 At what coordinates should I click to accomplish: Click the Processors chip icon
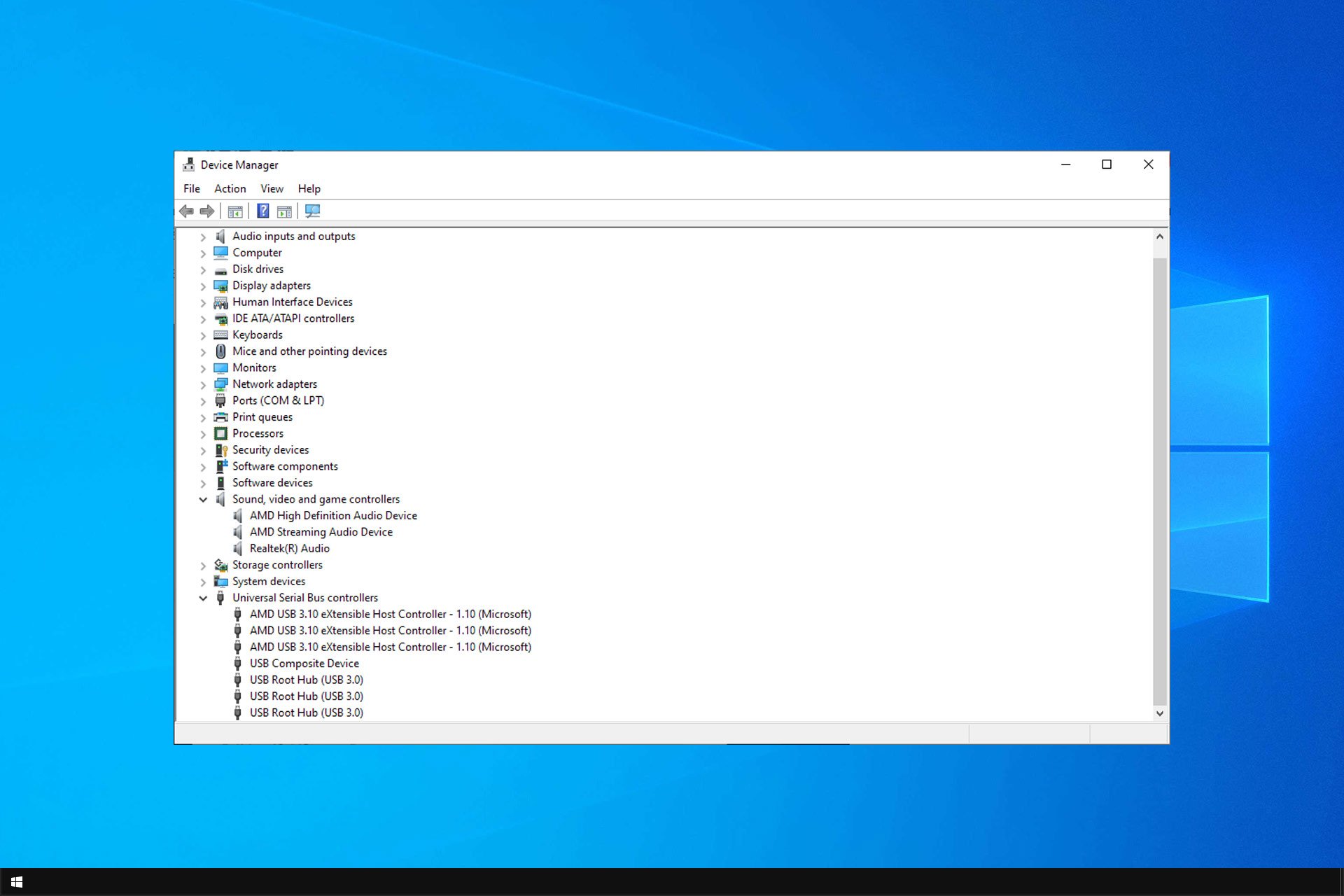[220, 433]
